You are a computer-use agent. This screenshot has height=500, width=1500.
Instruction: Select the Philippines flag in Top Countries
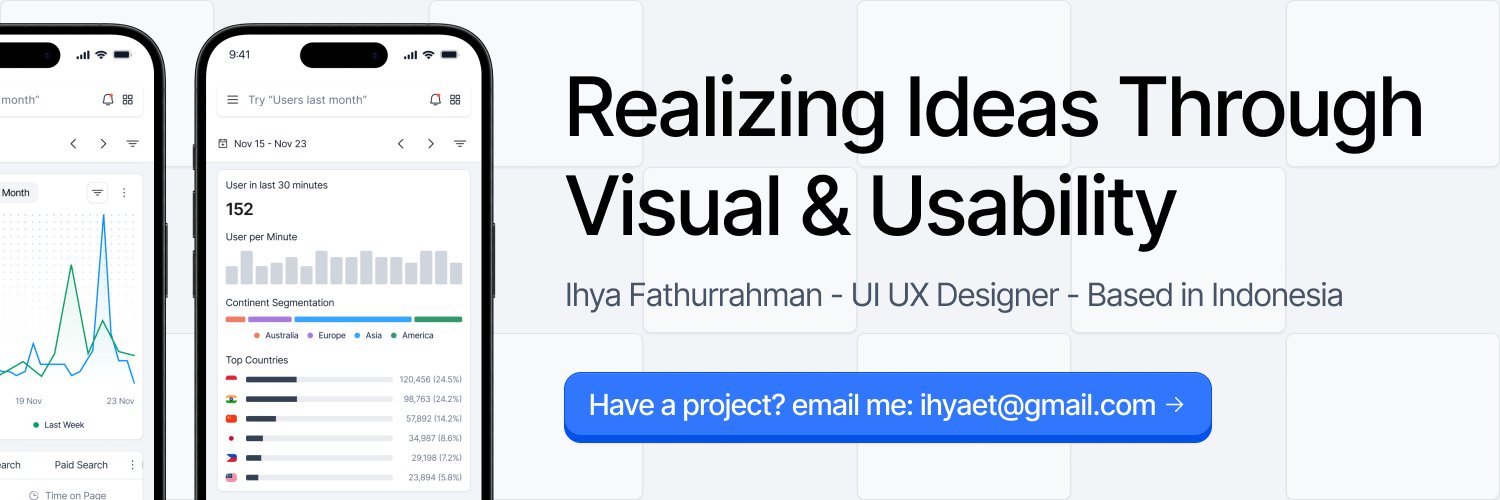pos(232,458)
